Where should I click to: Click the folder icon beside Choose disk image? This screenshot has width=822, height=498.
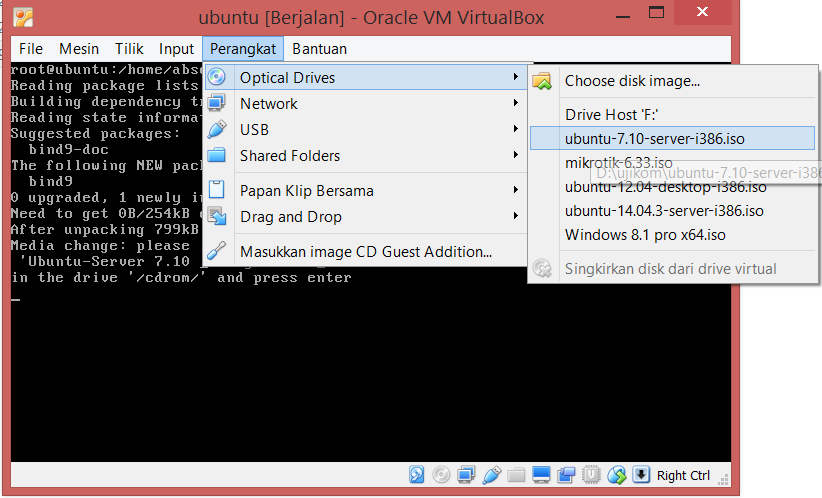click(542, 81)
